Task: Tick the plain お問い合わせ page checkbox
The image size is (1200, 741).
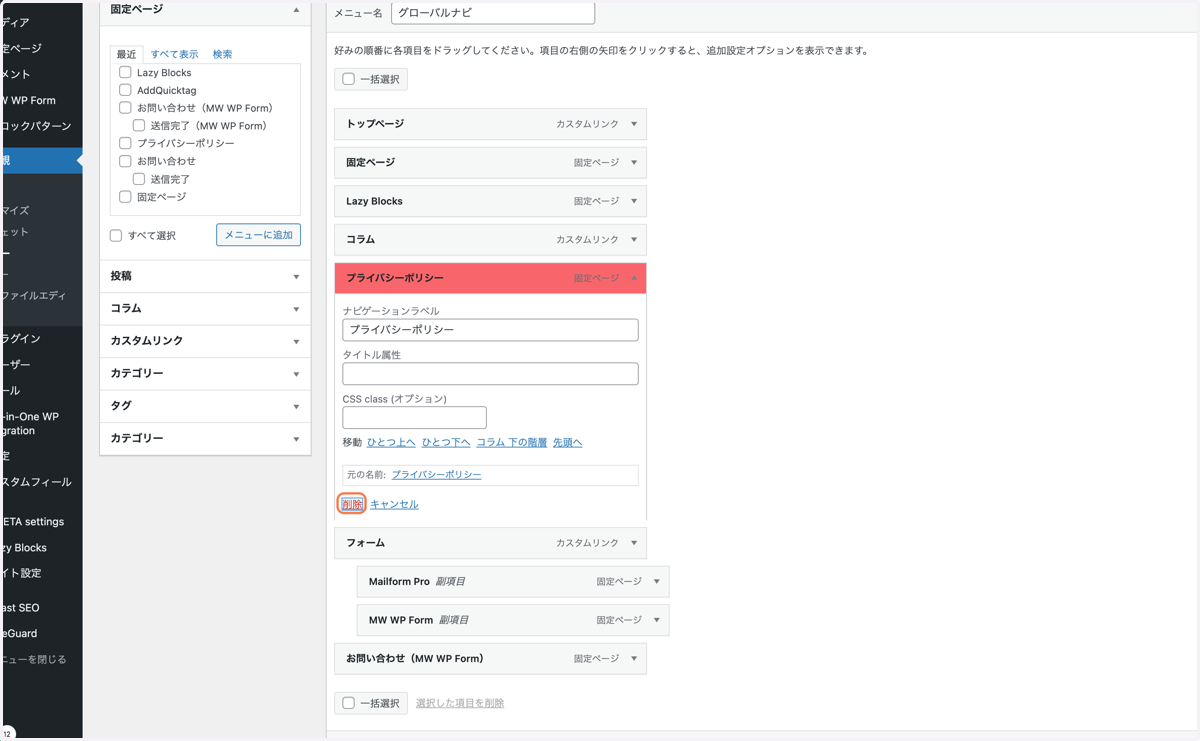Action: [125, 161]
